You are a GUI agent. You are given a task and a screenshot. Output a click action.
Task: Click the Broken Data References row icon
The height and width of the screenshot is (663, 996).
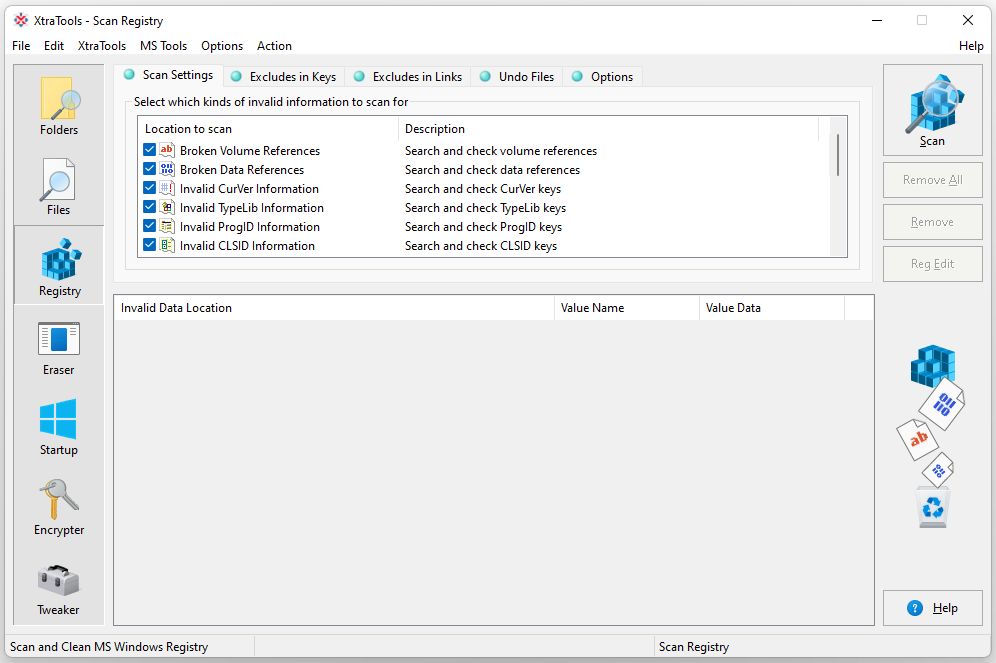166,169
